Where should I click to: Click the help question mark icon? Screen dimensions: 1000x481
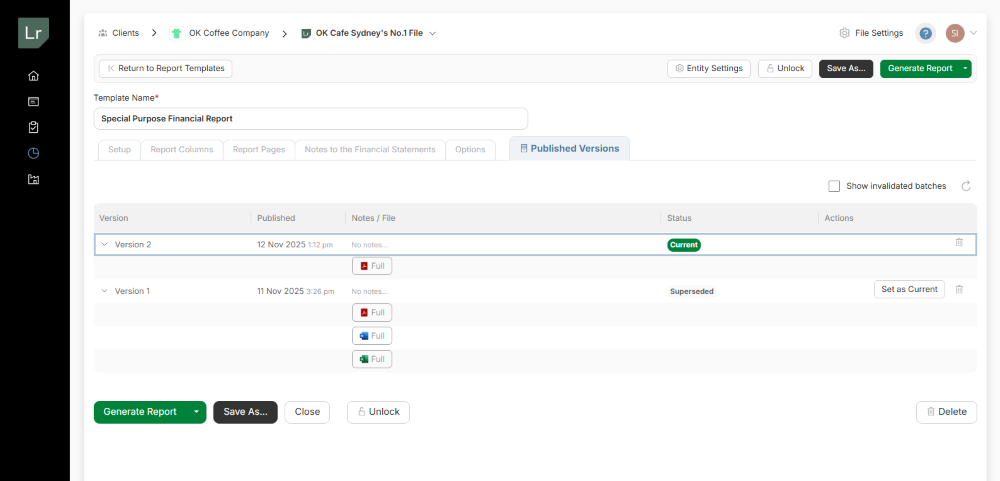tap(925, 33)
